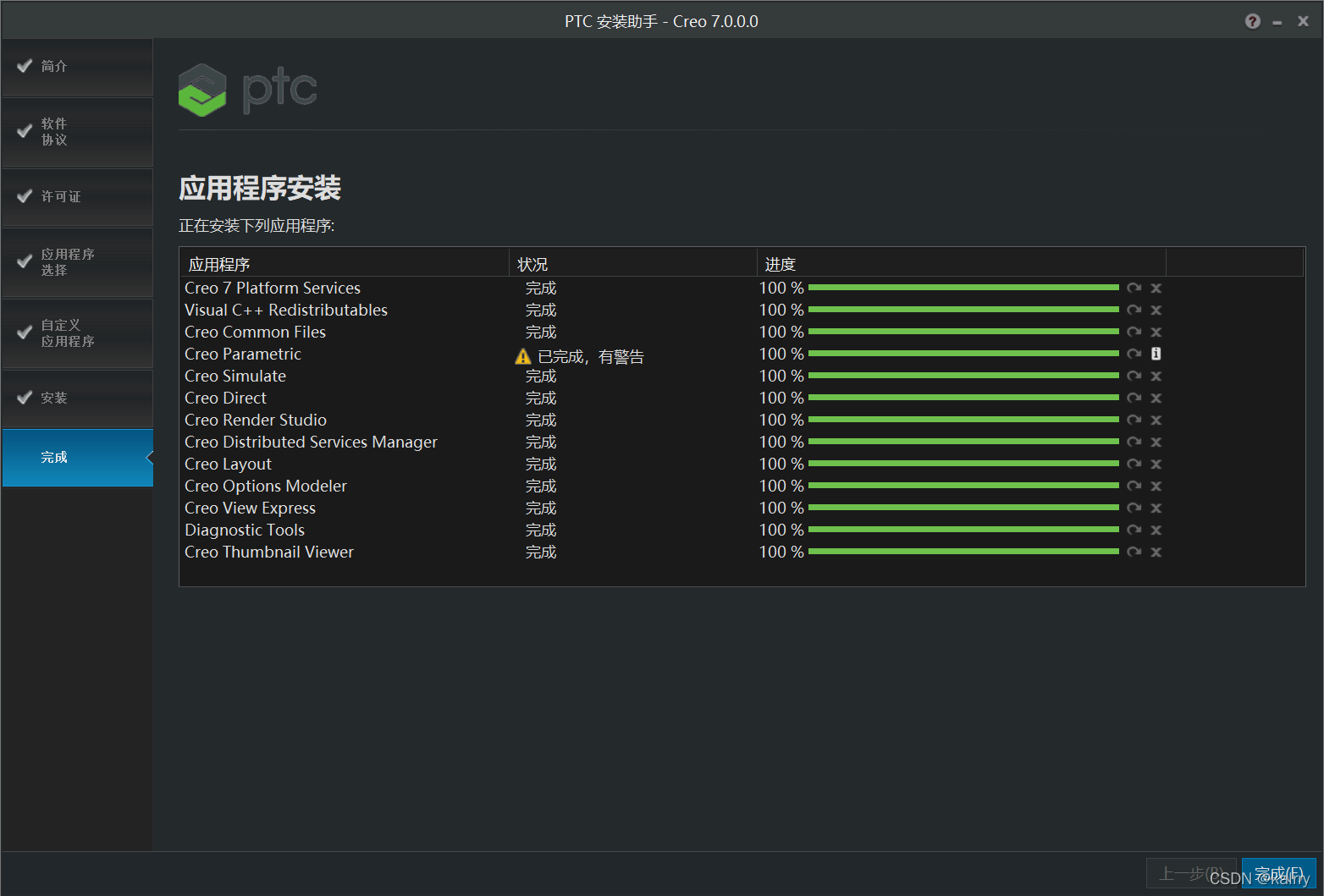Screen dimensions: 1324x896
Task: Click the 完成(F) finish button
Action: point(1278,873)
